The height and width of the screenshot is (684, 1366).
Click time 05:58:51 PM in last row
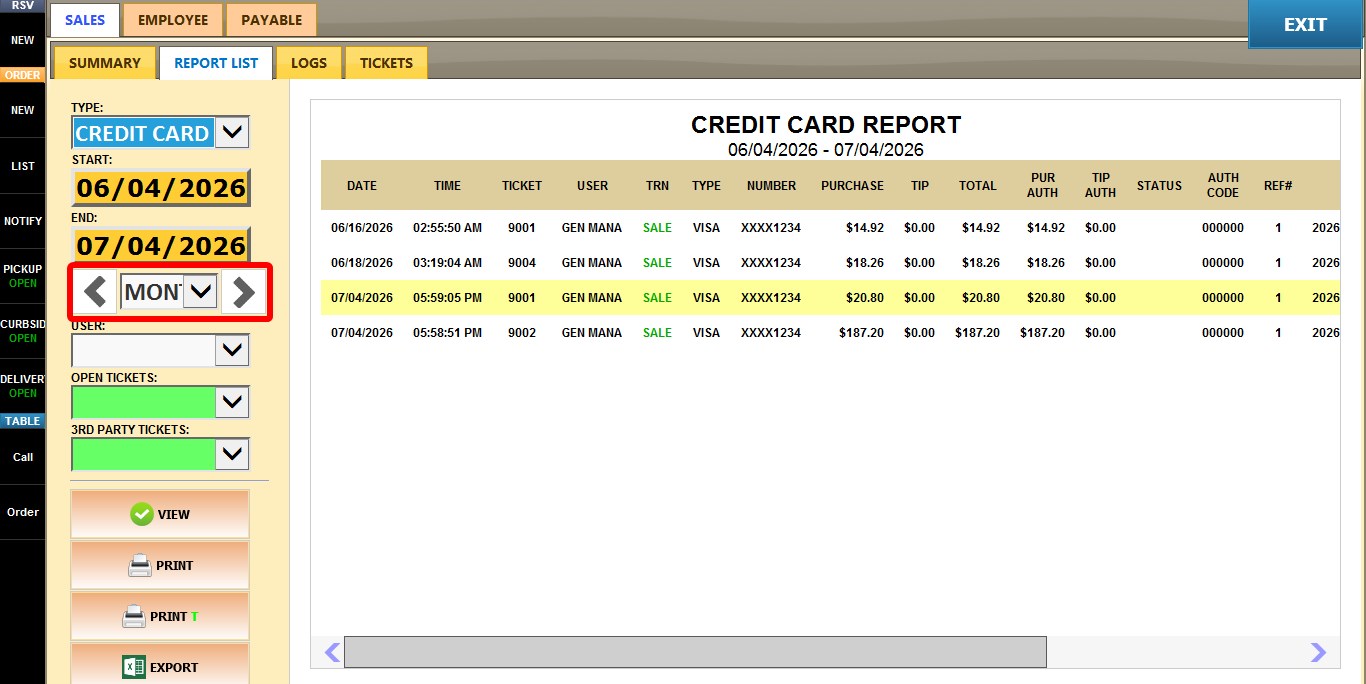pos(447,333)
